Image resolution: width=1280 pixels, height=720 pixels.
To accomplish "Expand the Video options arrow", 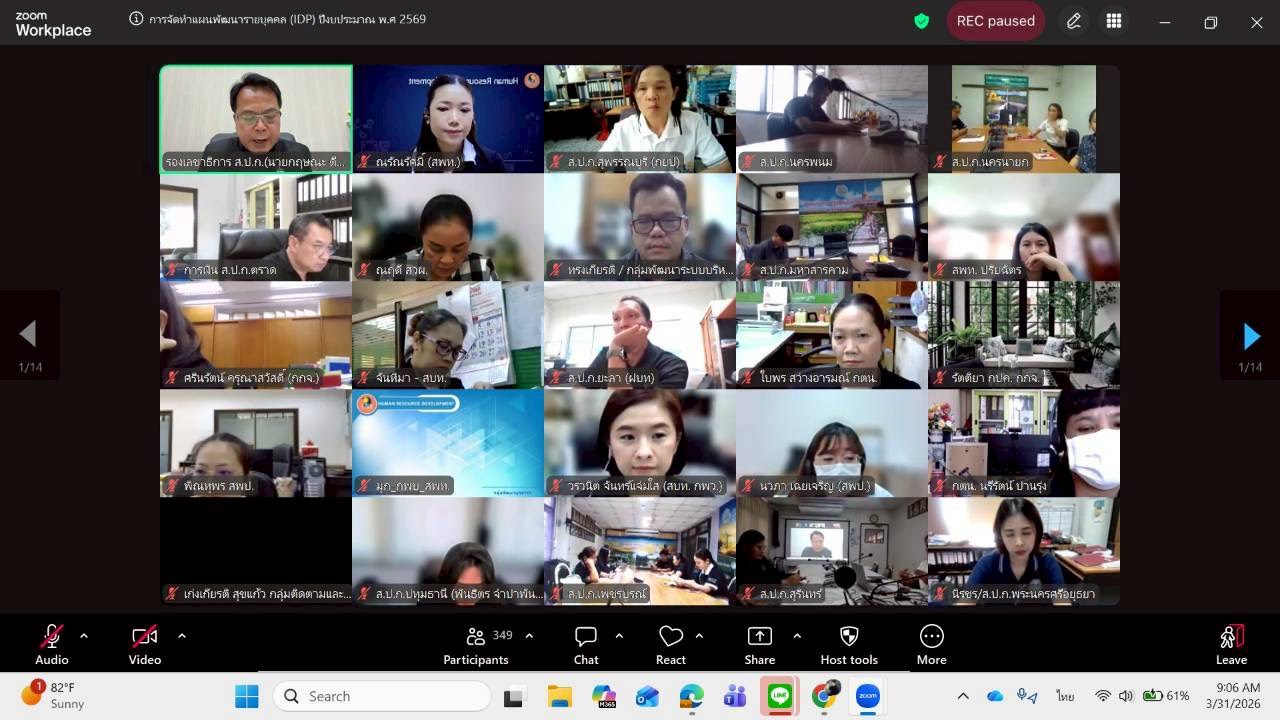I will point(181,635).
